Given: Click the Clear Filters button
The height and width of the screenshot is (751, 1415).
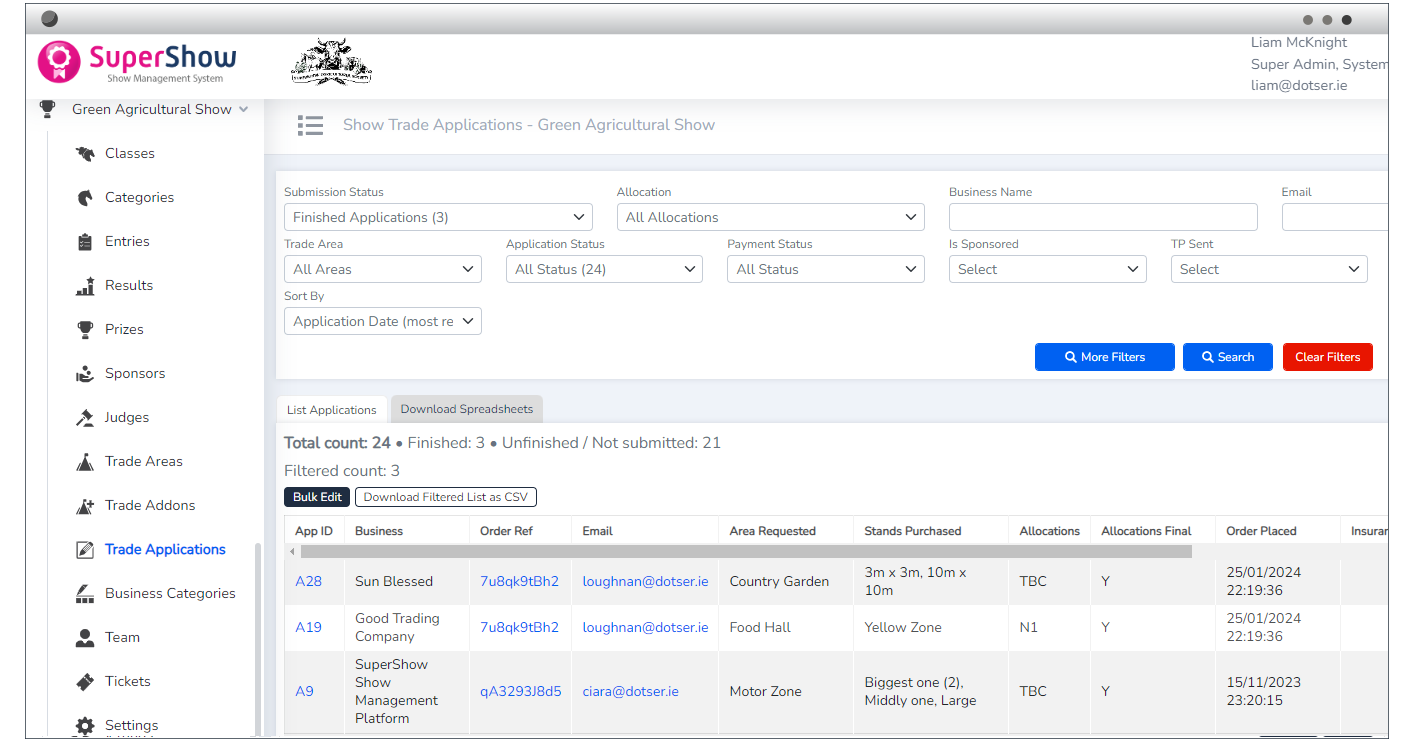Looking at the screenshot, I should (1327, 357).
